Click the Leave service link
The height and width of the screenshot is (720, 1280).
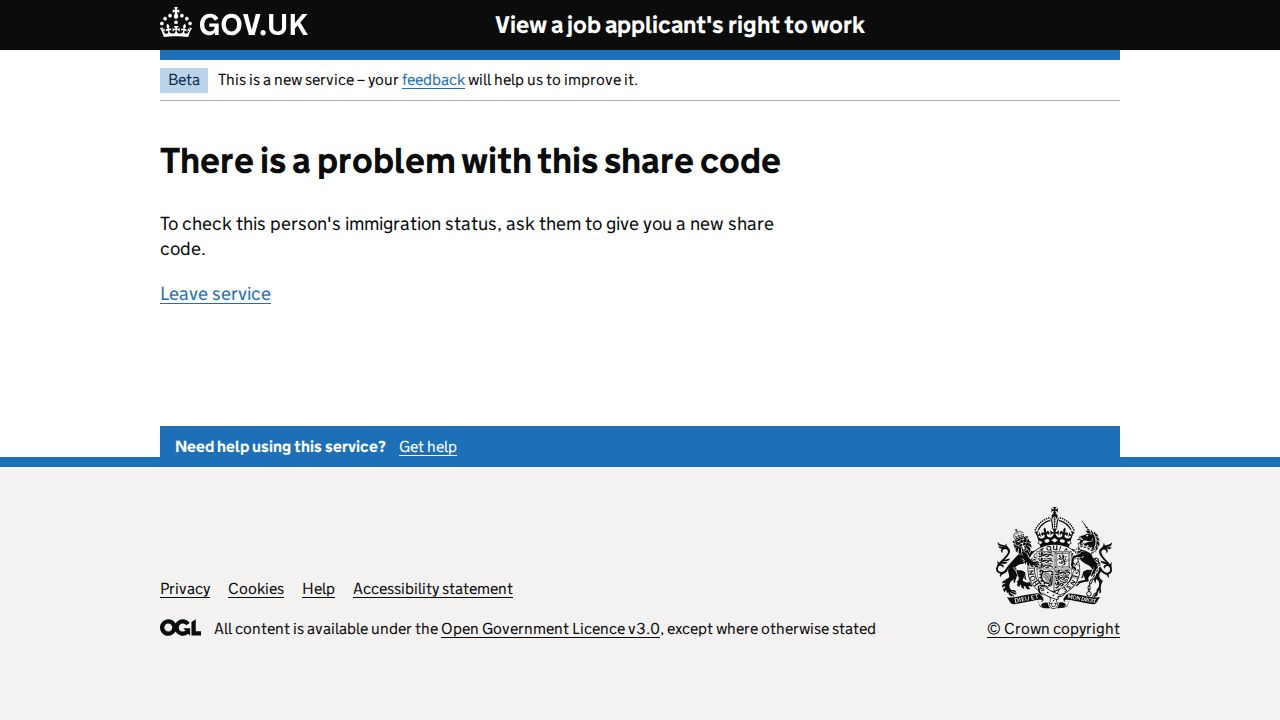pos(215,294)
